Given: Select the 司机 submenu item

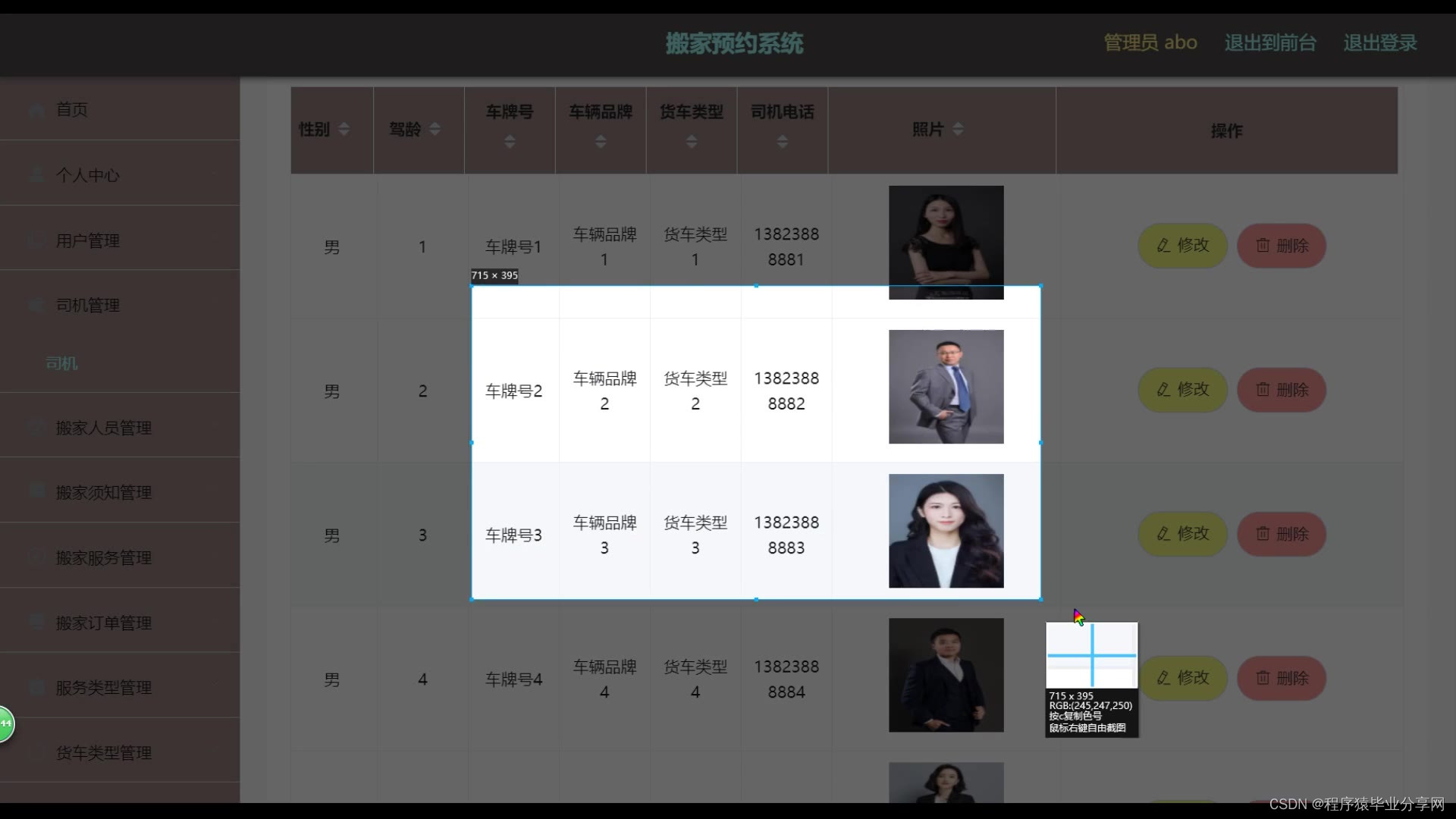Looking at the screenshot, I should click(x=61, y=363).
